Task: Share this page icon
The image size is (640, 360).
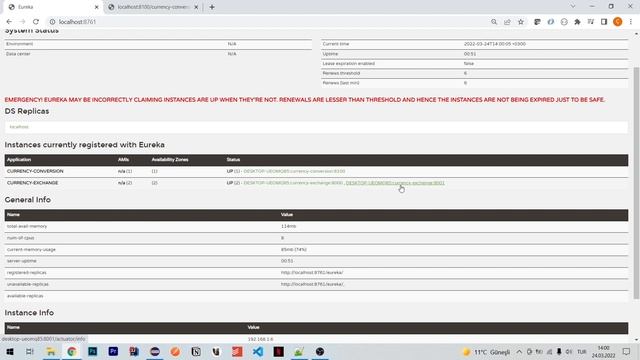Action: (x=507, y=22)
